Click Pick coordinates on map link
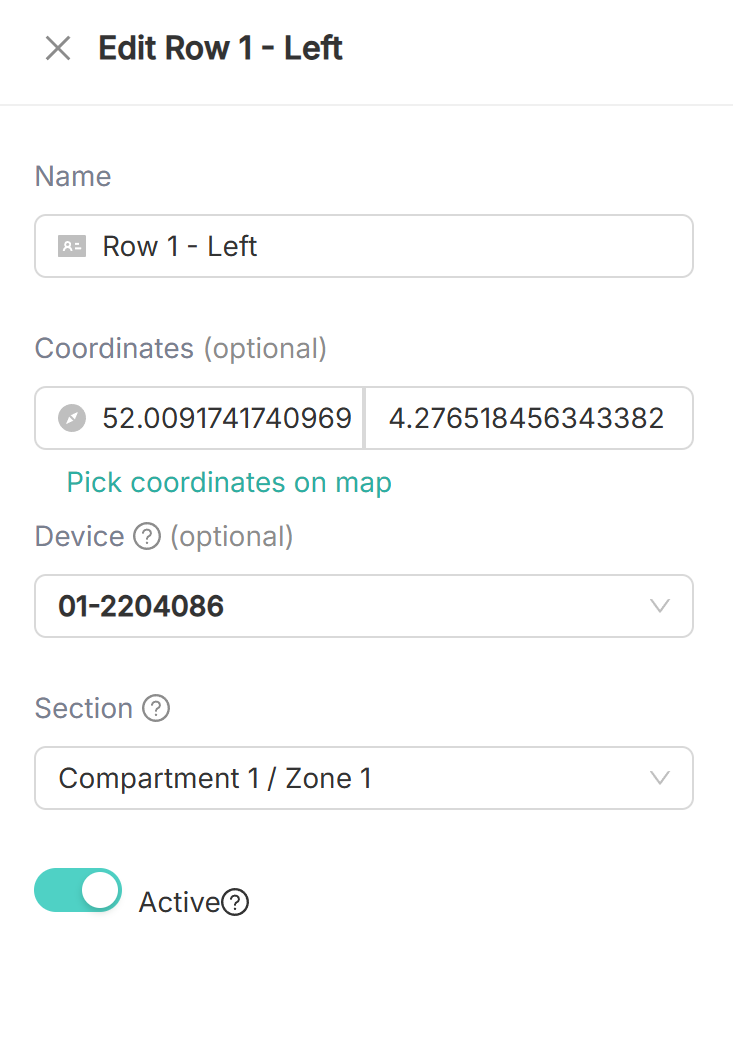Image resolution: width=733 pixels, height=1045 pixels. [229, 483]
